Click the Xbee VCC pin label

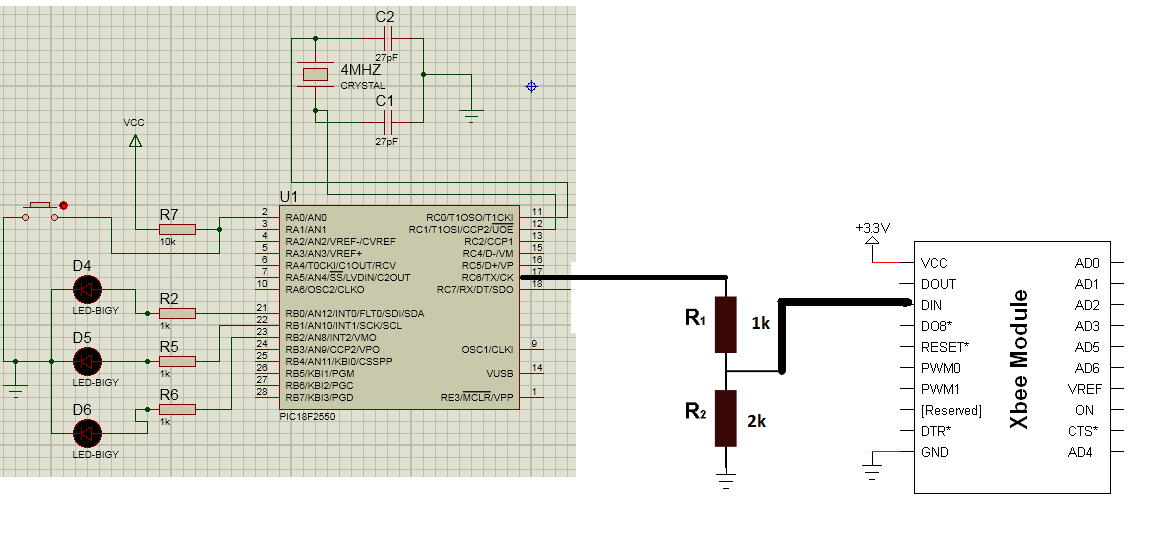(934, 263)
